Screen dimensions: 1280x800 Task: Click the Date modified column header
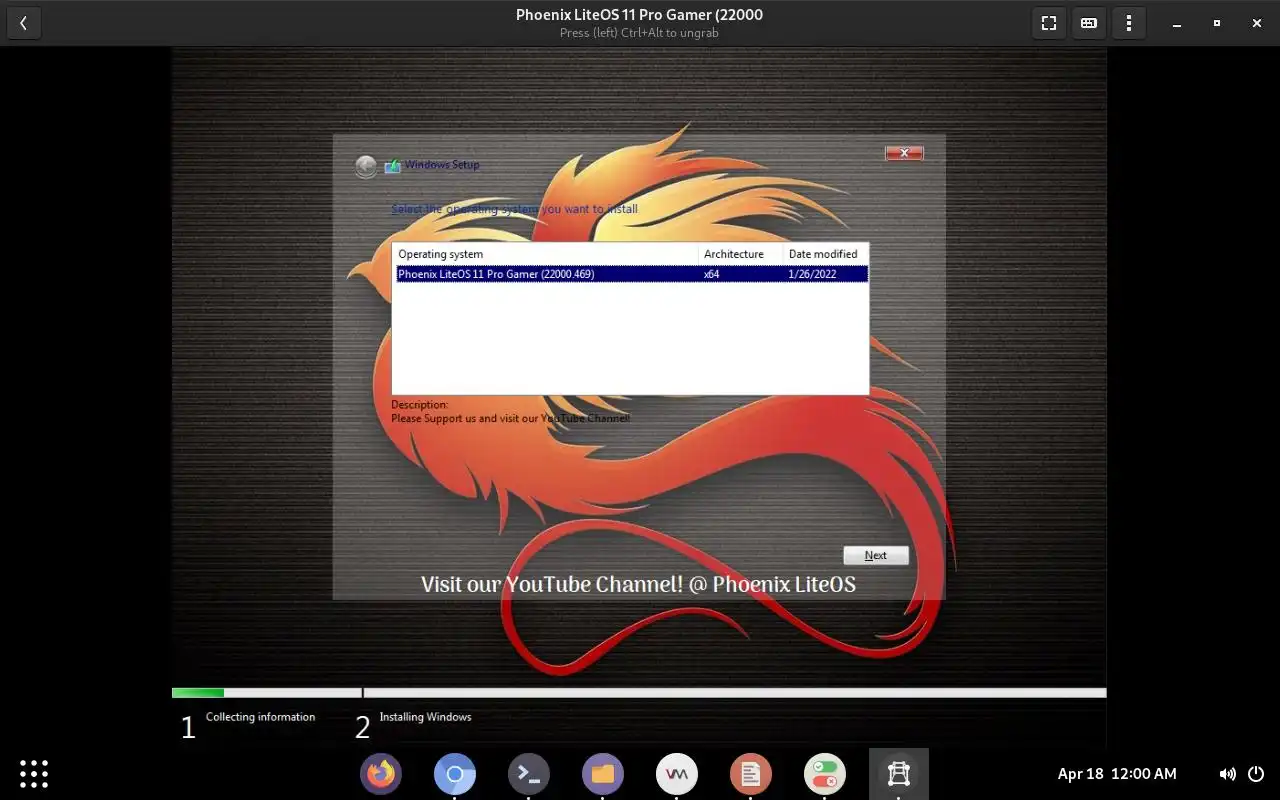825,254
